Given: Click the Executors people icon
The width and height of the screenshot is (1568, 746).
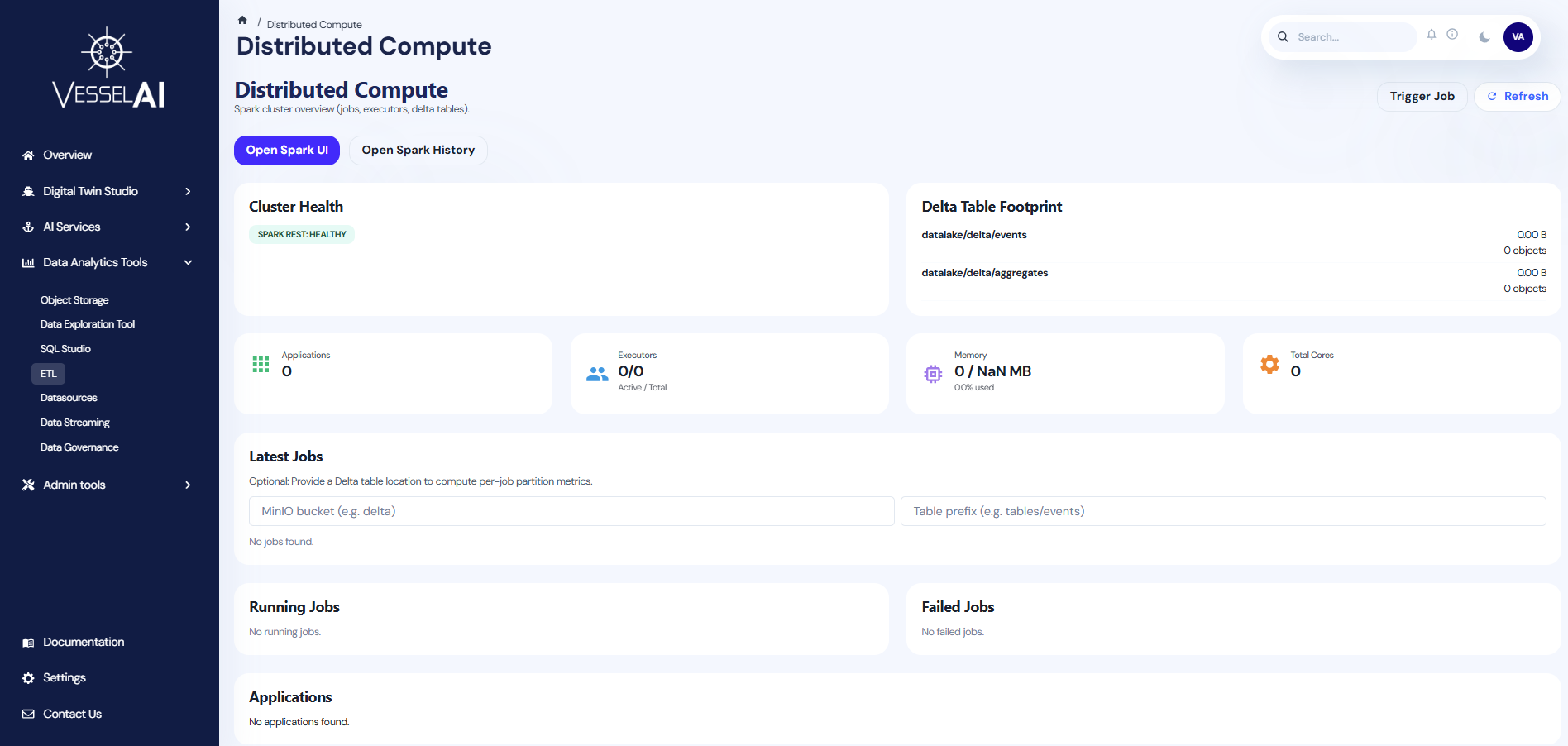Looking at the screenshot, I should [x=597, y=374].
